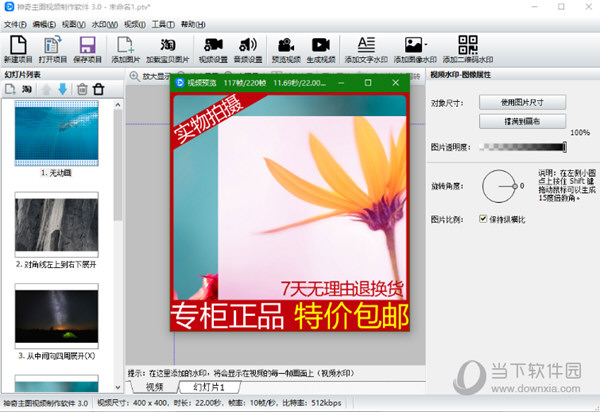Click the 撑满到画布 button
Screen dimensions: 600x412
[522, 121]
